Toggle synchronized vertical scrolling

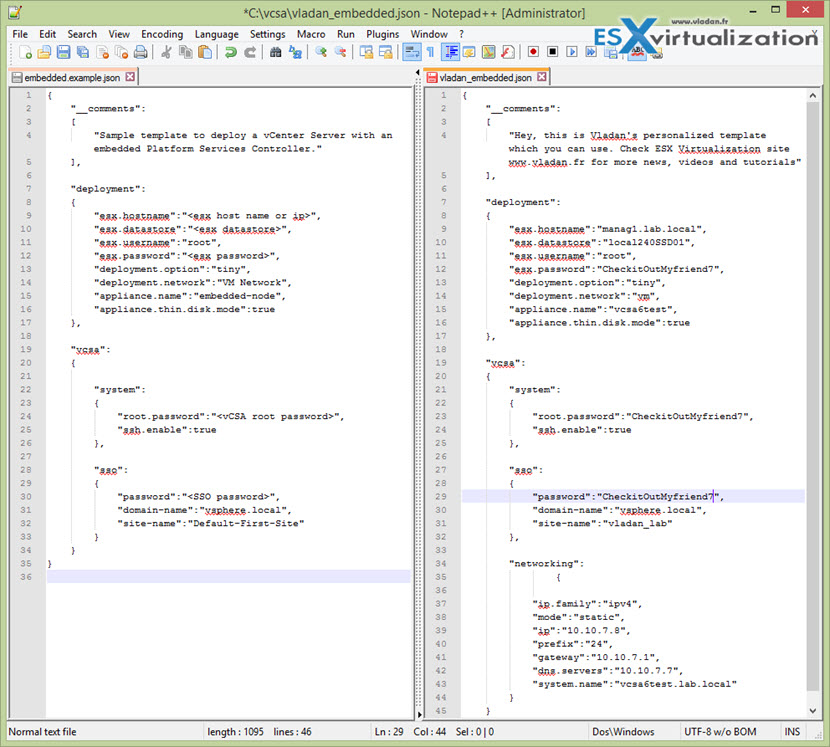(366, 52)
